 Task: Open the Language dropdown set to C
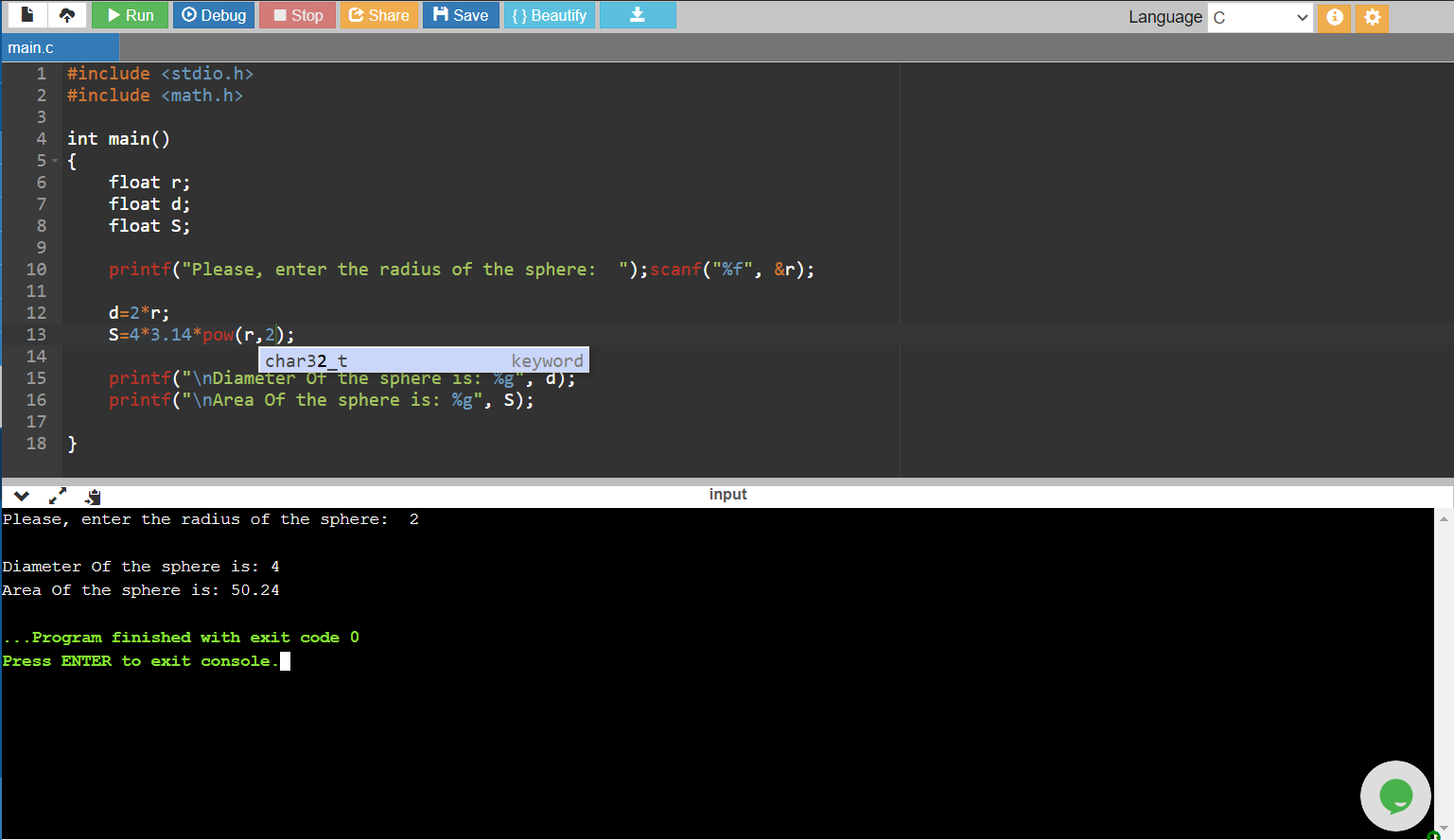[1259, 17]
